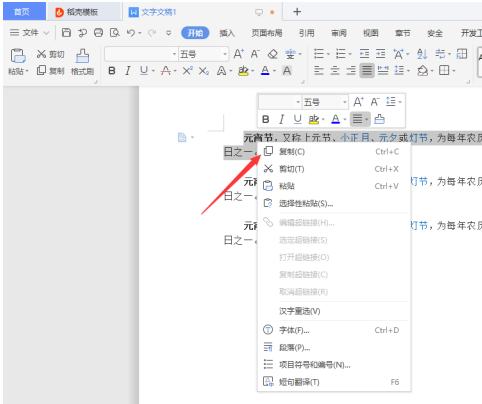Toggle Subscript X₂ in the ribbon

click(x=204, y=71)
